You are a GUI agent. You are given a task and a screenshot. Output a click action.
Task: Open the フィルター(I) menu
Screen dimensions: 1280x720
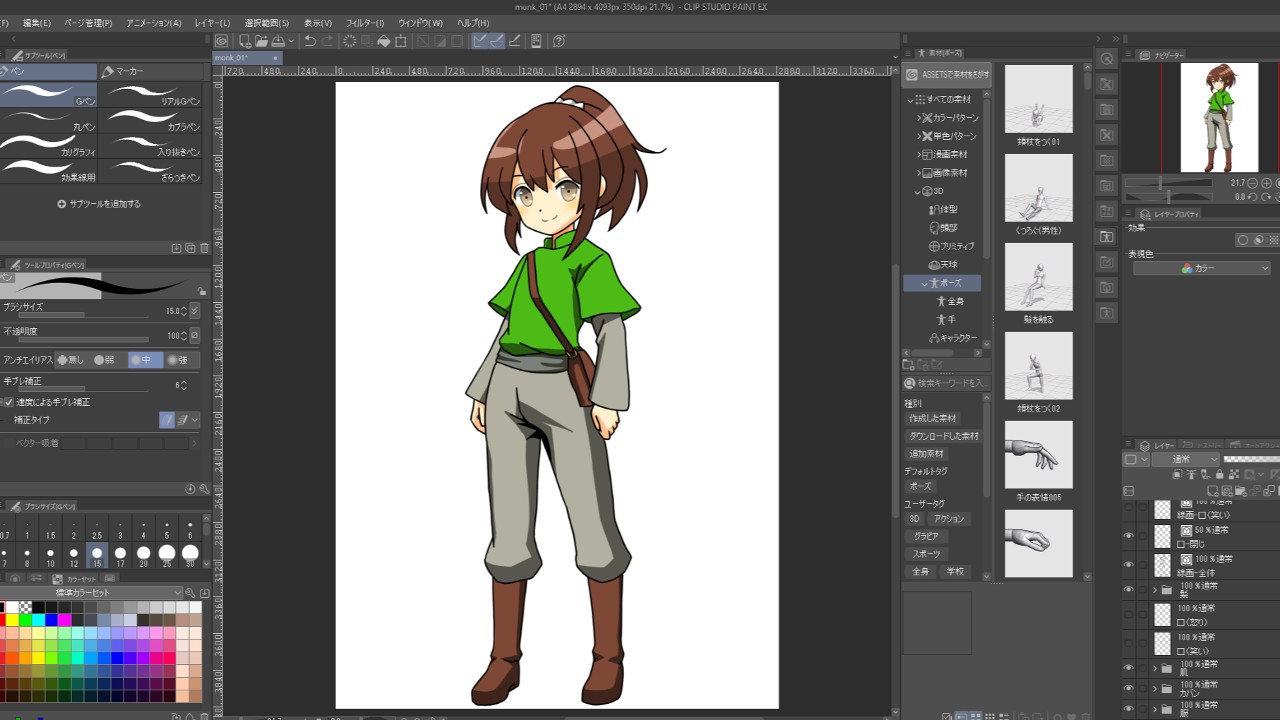[x=365, y=23]
